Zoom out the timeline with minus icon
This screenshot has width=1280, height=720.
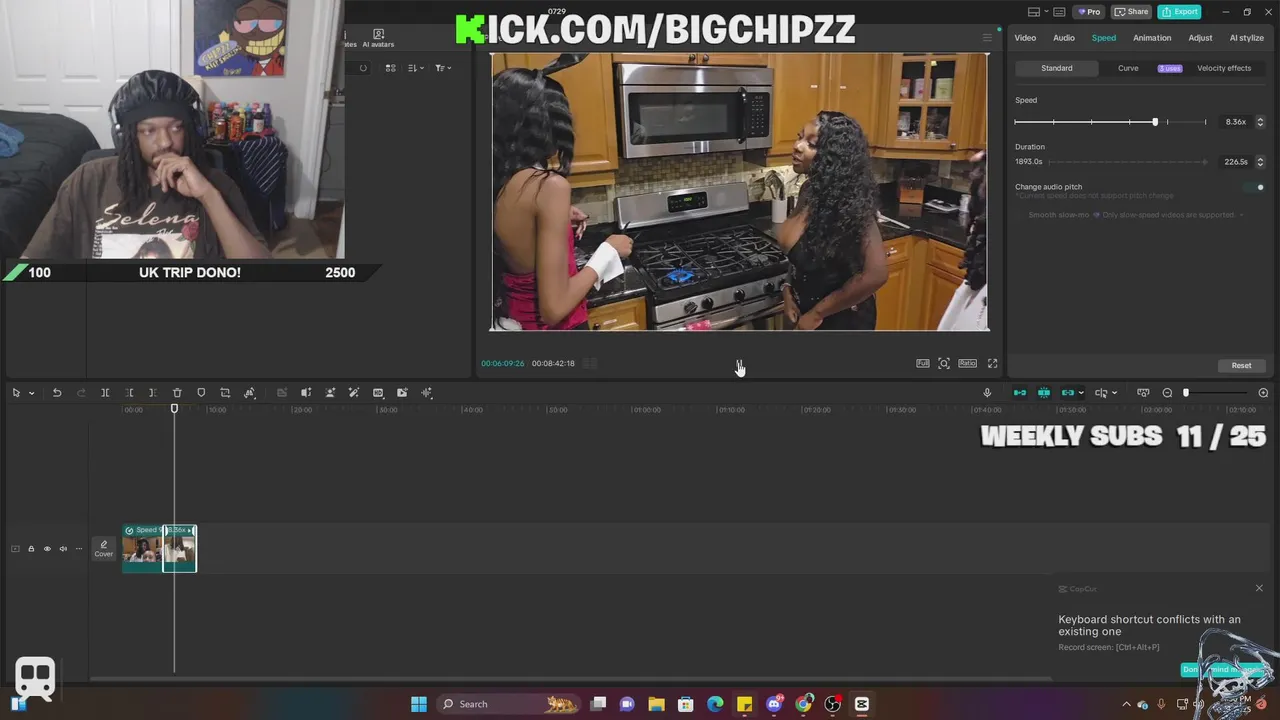coord(1167,393)
